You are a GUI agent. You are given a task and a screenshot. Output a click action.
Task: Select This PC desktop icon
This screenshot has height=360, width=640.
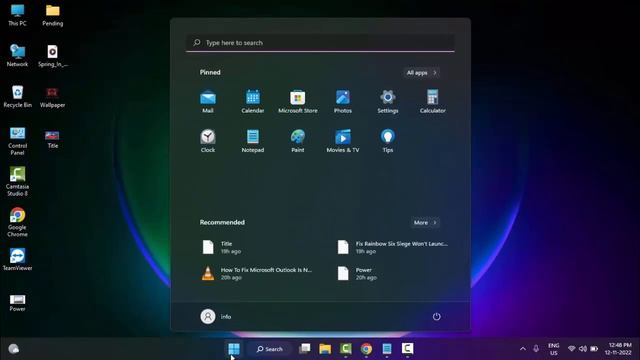pos(17,15)
